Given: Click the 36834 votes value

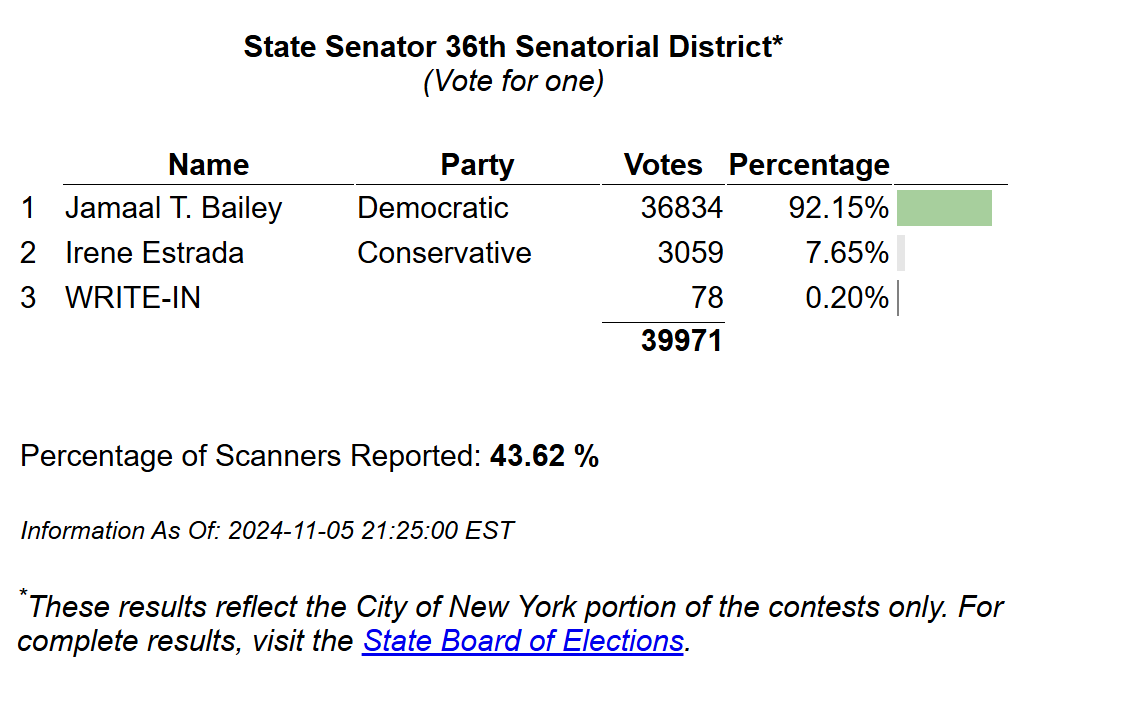Looking at the screenshot, I should pyautogui.click(x=682, y=208).
